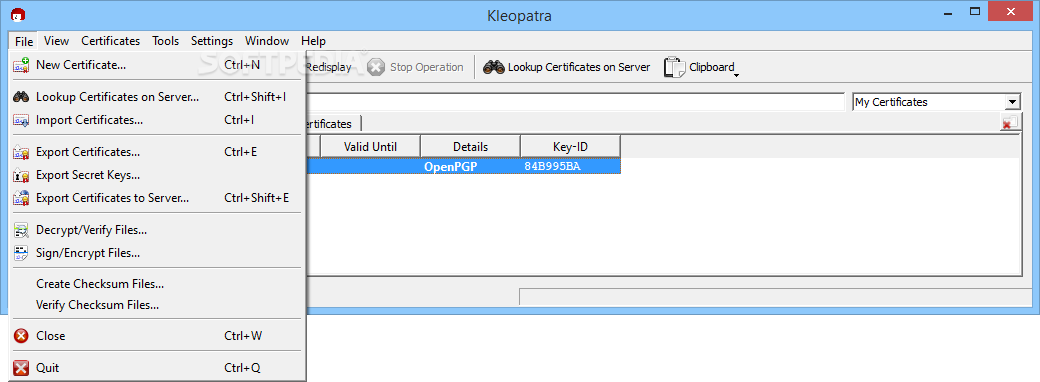The width and height of the screenshot is (1040, 382).
Task: Sort by the Valid Until column header
Action: (x=370, y=147)
